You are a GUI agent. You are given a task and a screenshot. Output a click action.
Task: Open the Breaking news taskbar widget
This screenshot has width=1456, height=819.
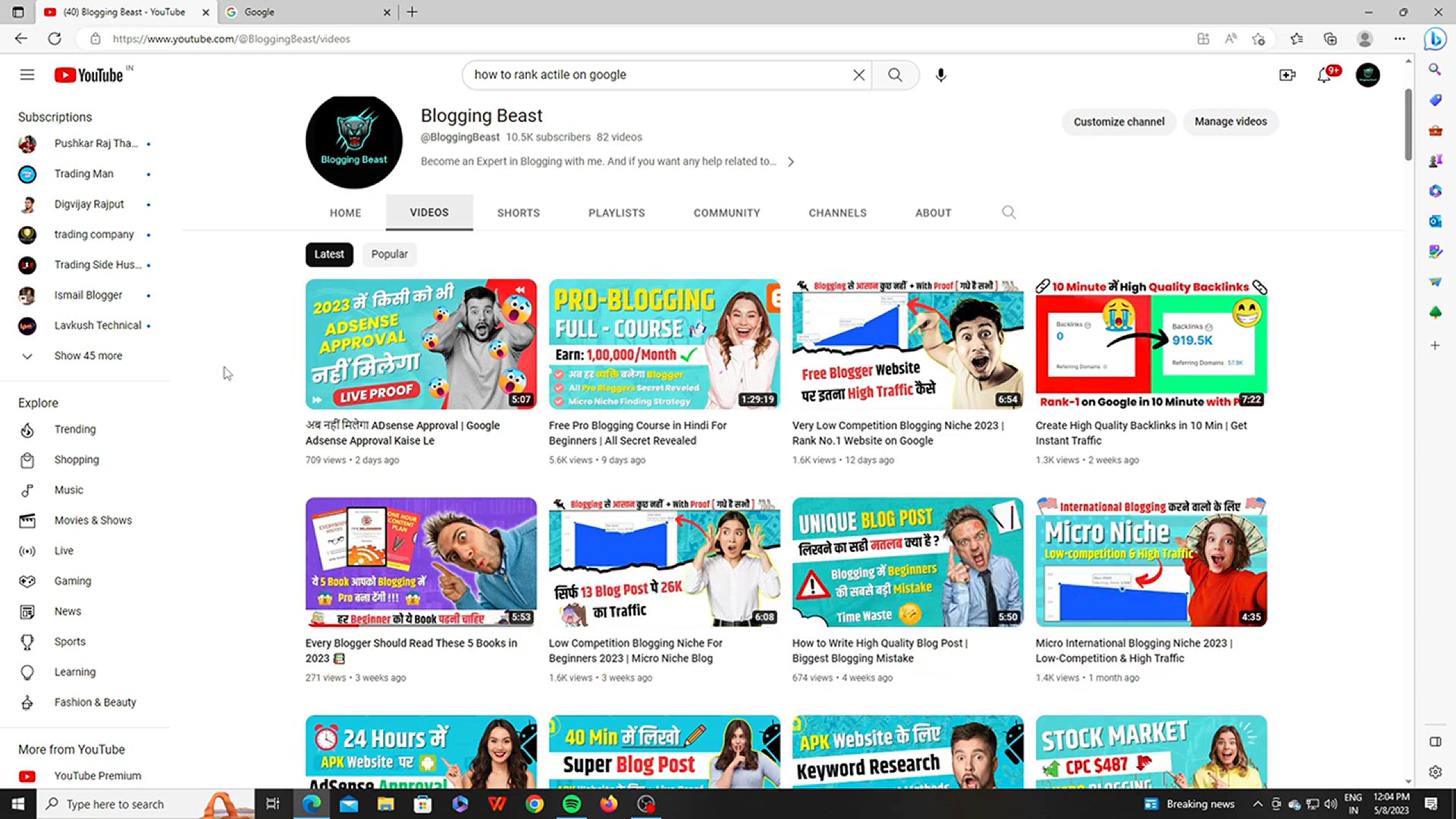1189,804
